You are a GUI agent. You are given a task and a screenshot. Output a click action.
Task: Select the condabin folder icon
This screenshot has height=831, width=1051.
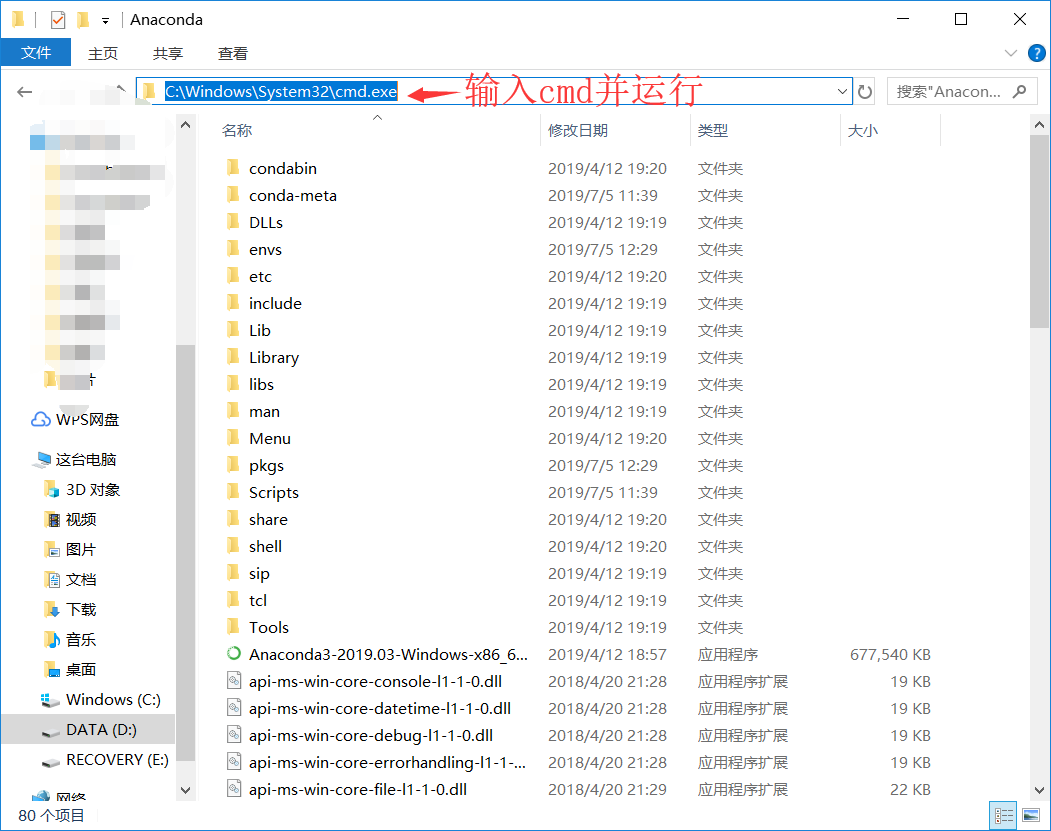233,168
